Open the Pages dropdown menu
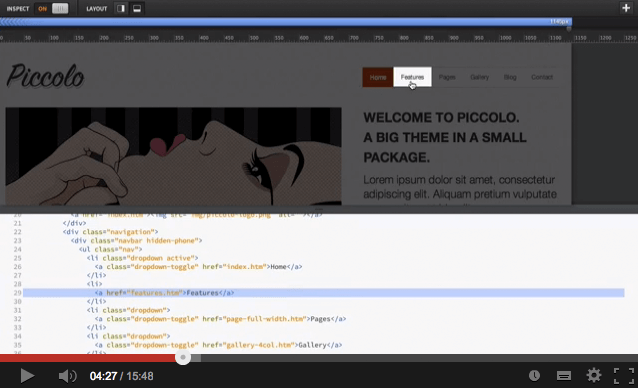Viewport: 638px width, 388px height. 447,77
